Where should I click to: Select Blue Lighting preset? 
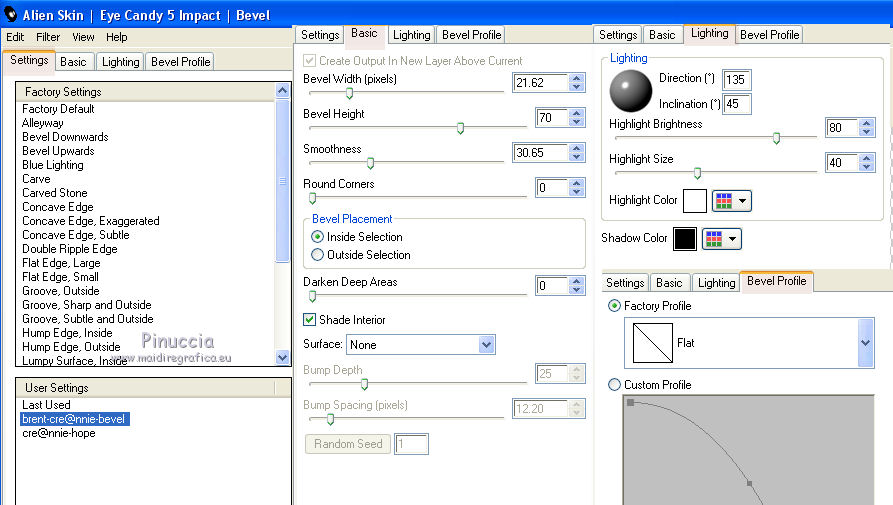tap(52, 165)
